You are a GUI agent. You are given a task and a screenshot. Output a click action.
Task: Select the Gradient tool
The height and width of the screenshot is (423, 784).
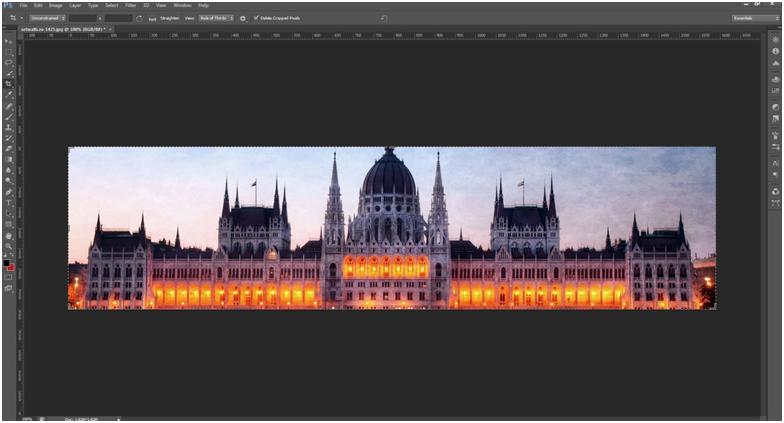click(x=8, y=159)
